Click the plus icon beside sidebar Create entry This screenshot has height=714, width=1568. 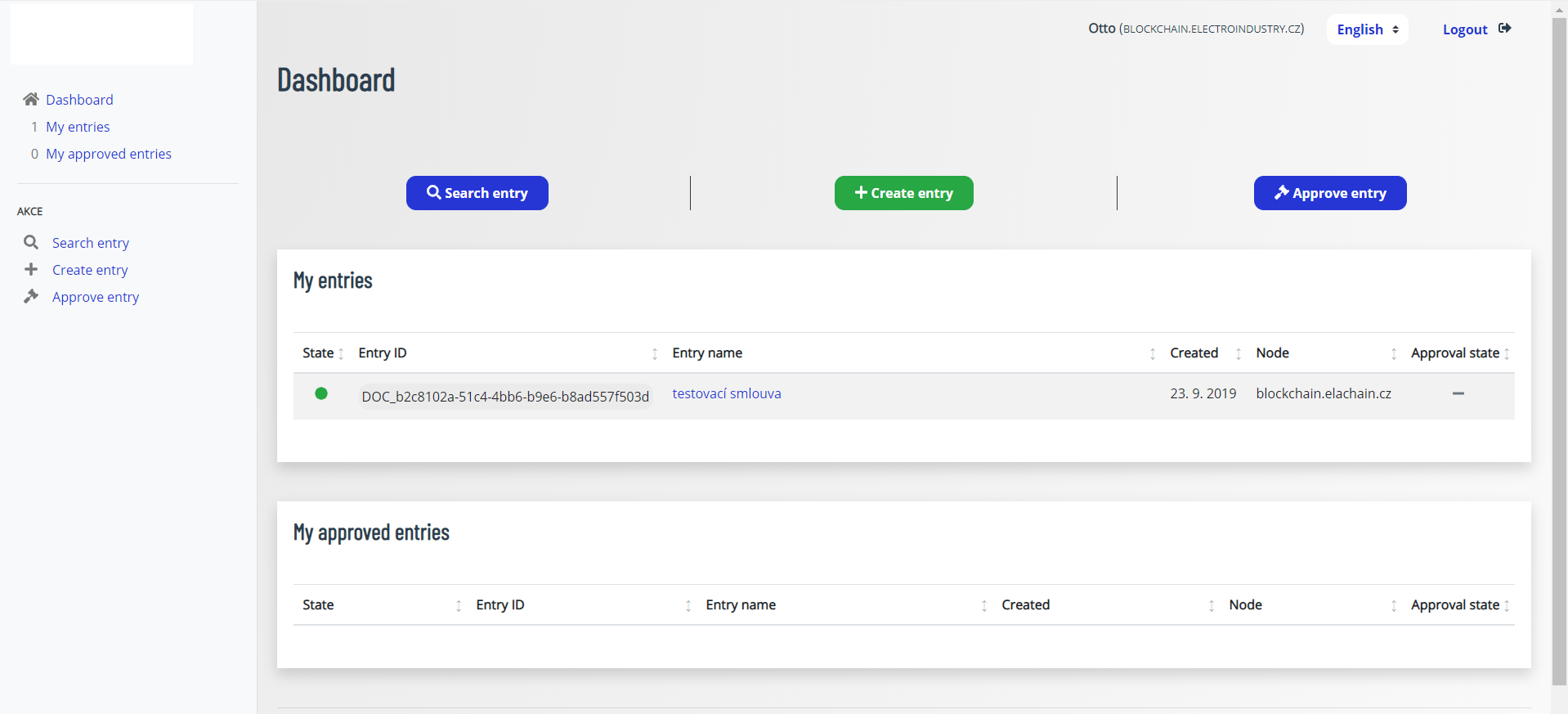pos(31,269)
